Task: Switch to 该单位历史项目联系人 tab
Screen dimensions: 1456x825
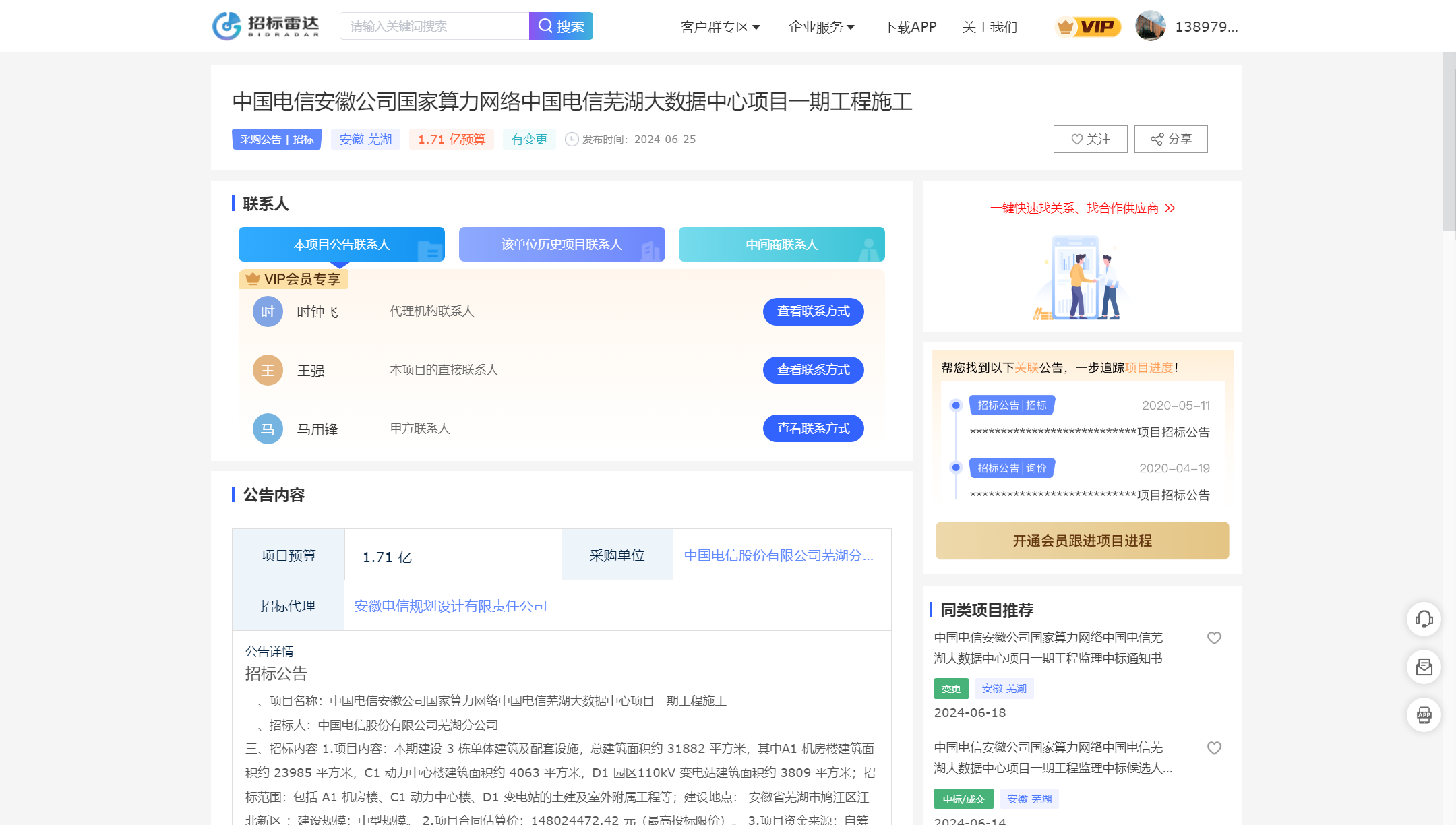Action: point(562,244)
